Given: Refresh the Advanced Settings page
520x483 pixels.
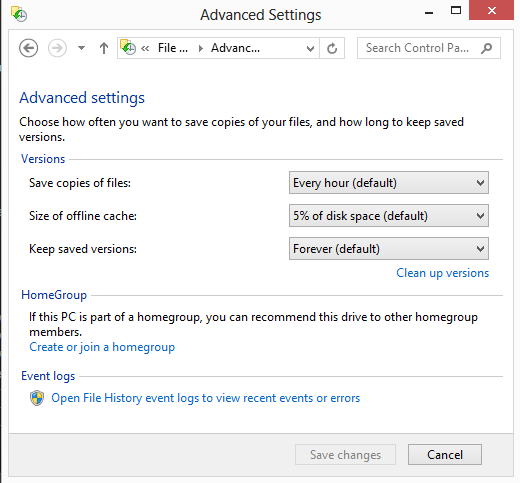Looking at the screenshot, I should (x=332, y=48).
